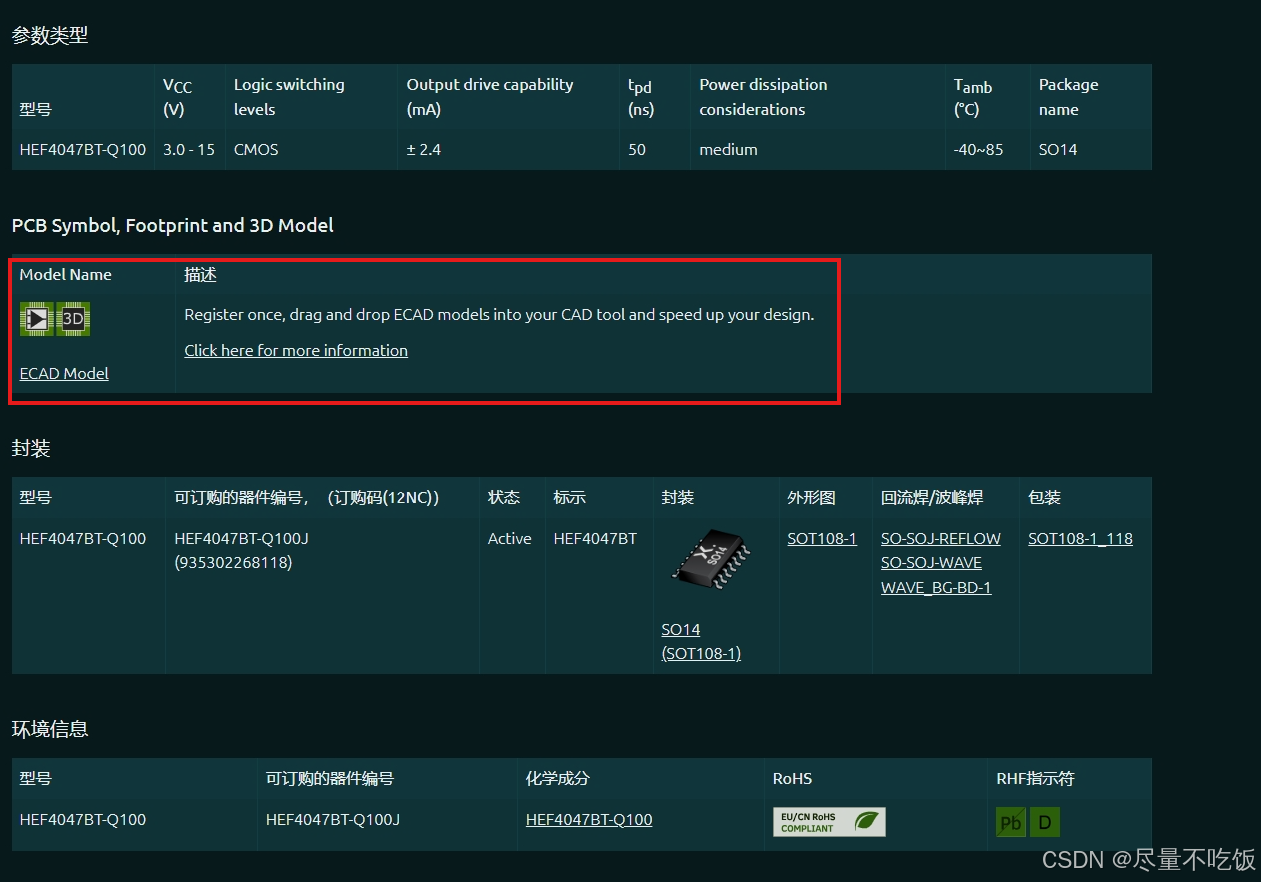Click the 'Package name' column header

(1068, 97)
